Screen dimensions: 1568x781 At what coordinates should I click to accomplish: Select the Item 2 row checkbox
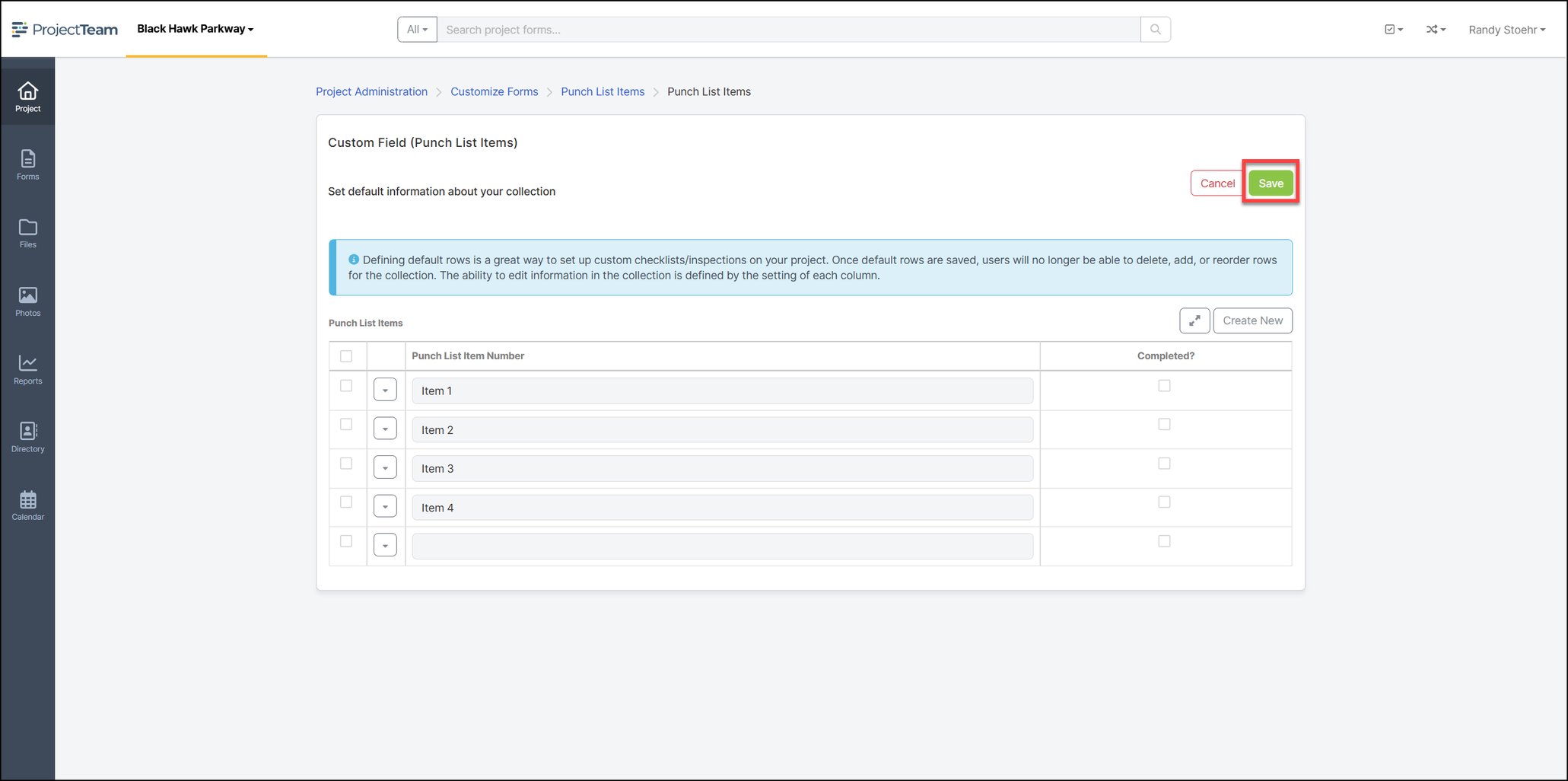pyautogui.click(x=346, y=424)
